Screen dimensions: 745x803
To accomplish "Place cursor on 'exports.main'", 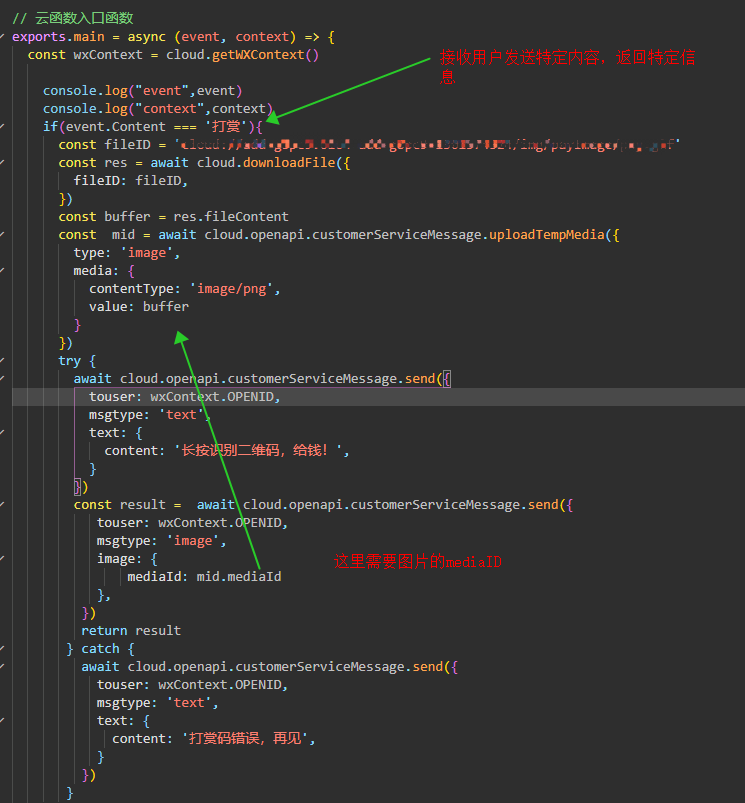I will [x=58, y=37].
